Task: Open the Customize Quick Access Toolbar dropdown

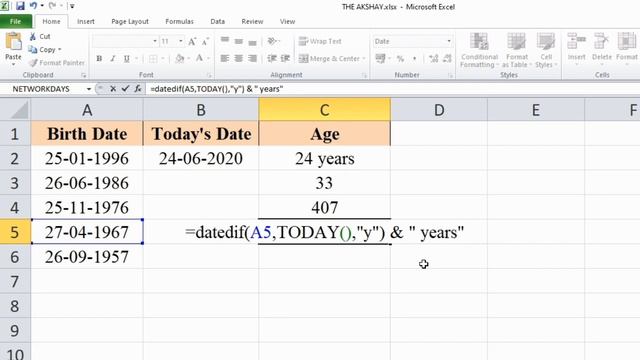Action: pos(72,6)
